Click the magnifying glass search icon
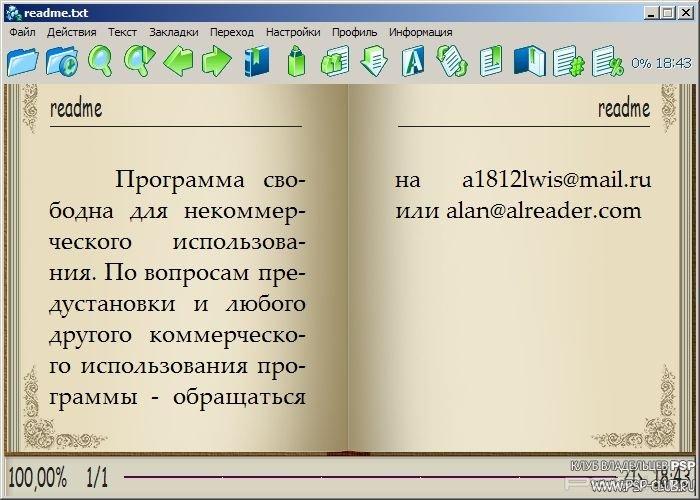The image size is (700, 500). tap(100, 62)
